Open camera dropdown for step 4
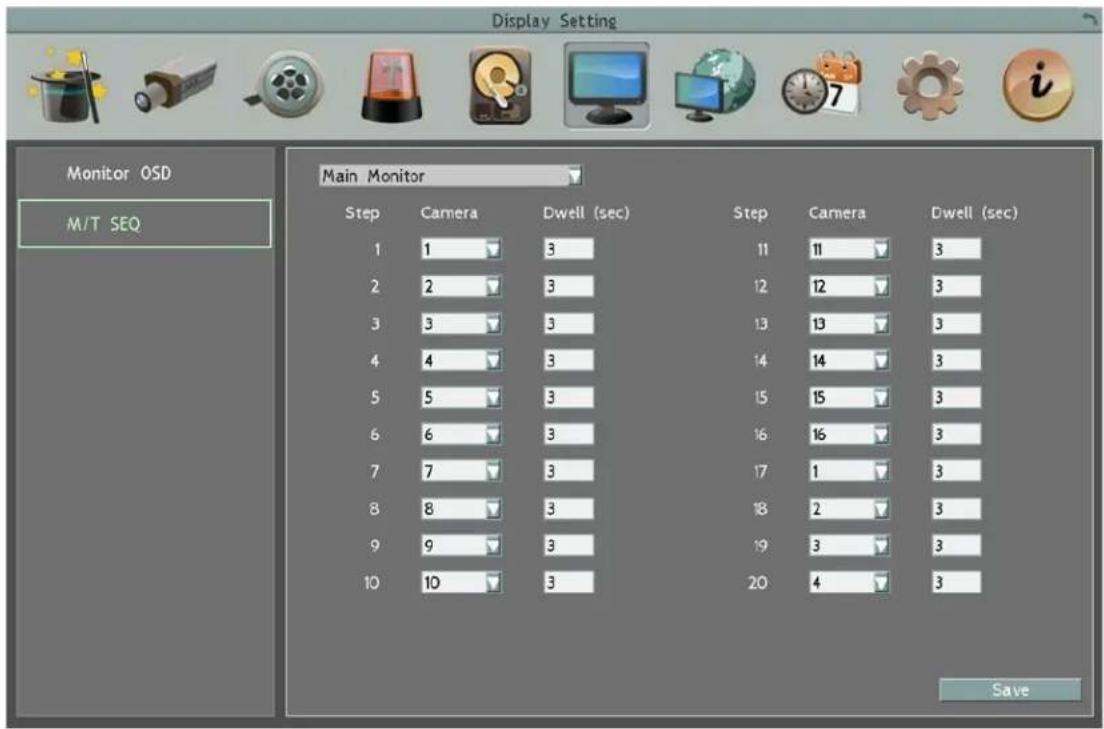 [461, 360]
